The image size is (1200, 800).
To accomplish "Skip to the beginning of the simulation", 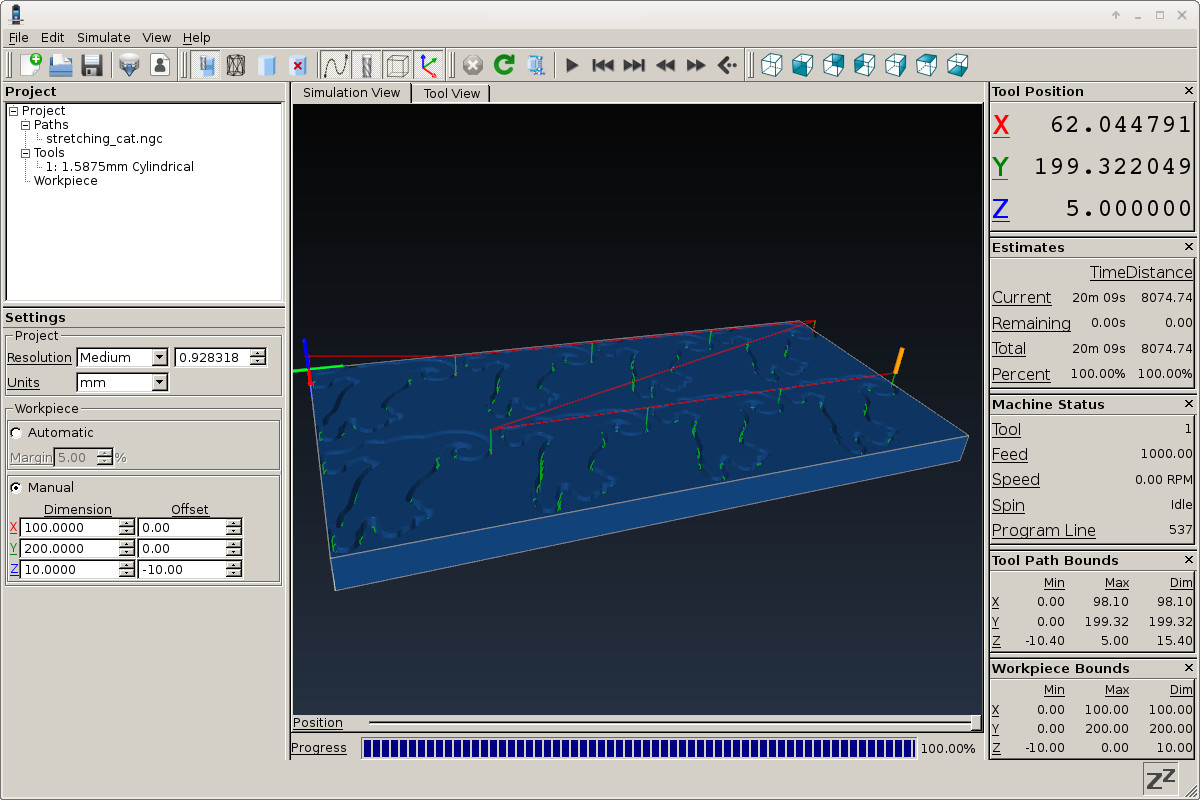I will click(603, 65).
